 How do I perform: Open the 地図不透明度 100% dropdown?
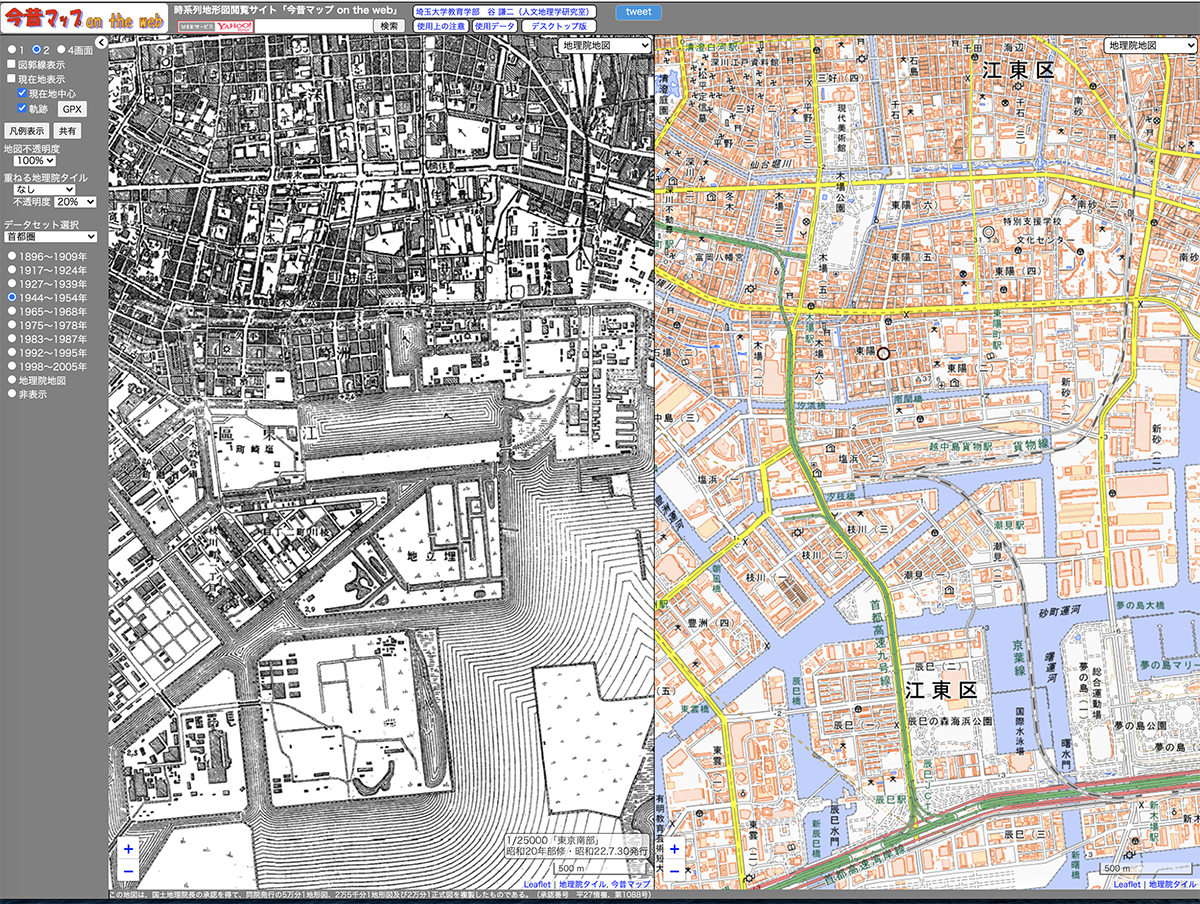(35, 160)
